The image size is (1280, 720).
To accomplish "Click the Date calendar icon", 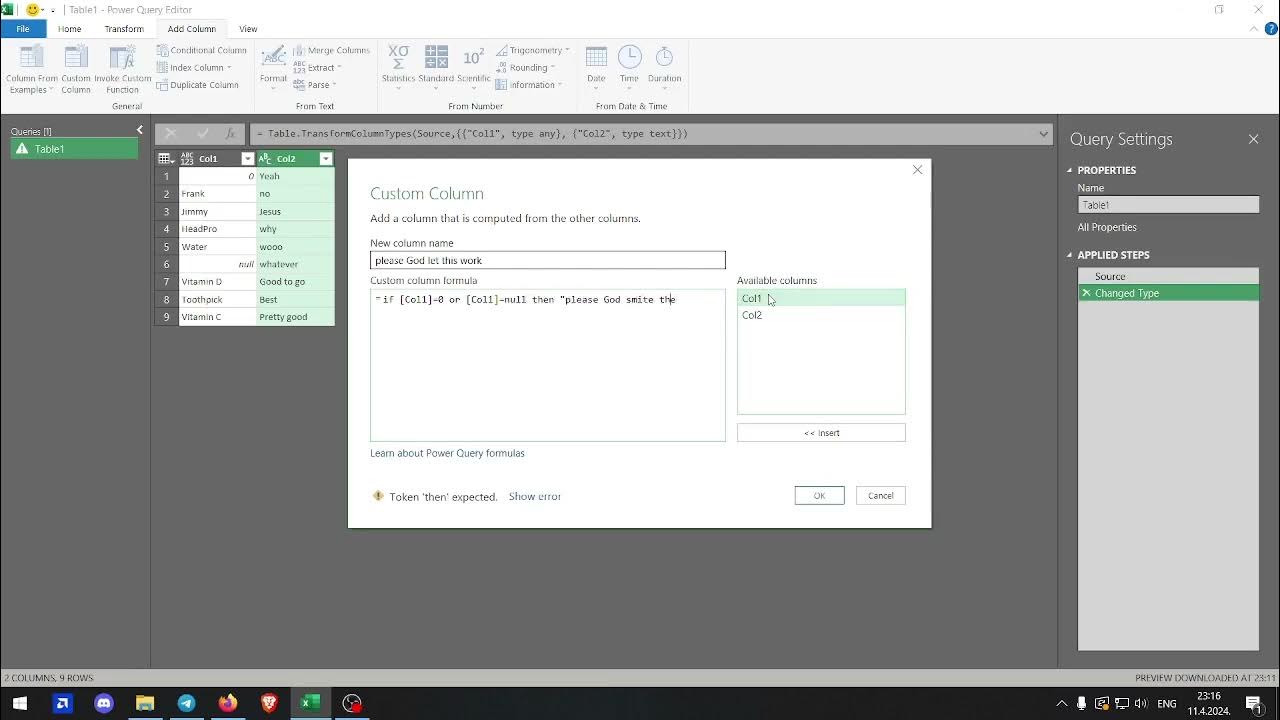I will pos(596,58).
